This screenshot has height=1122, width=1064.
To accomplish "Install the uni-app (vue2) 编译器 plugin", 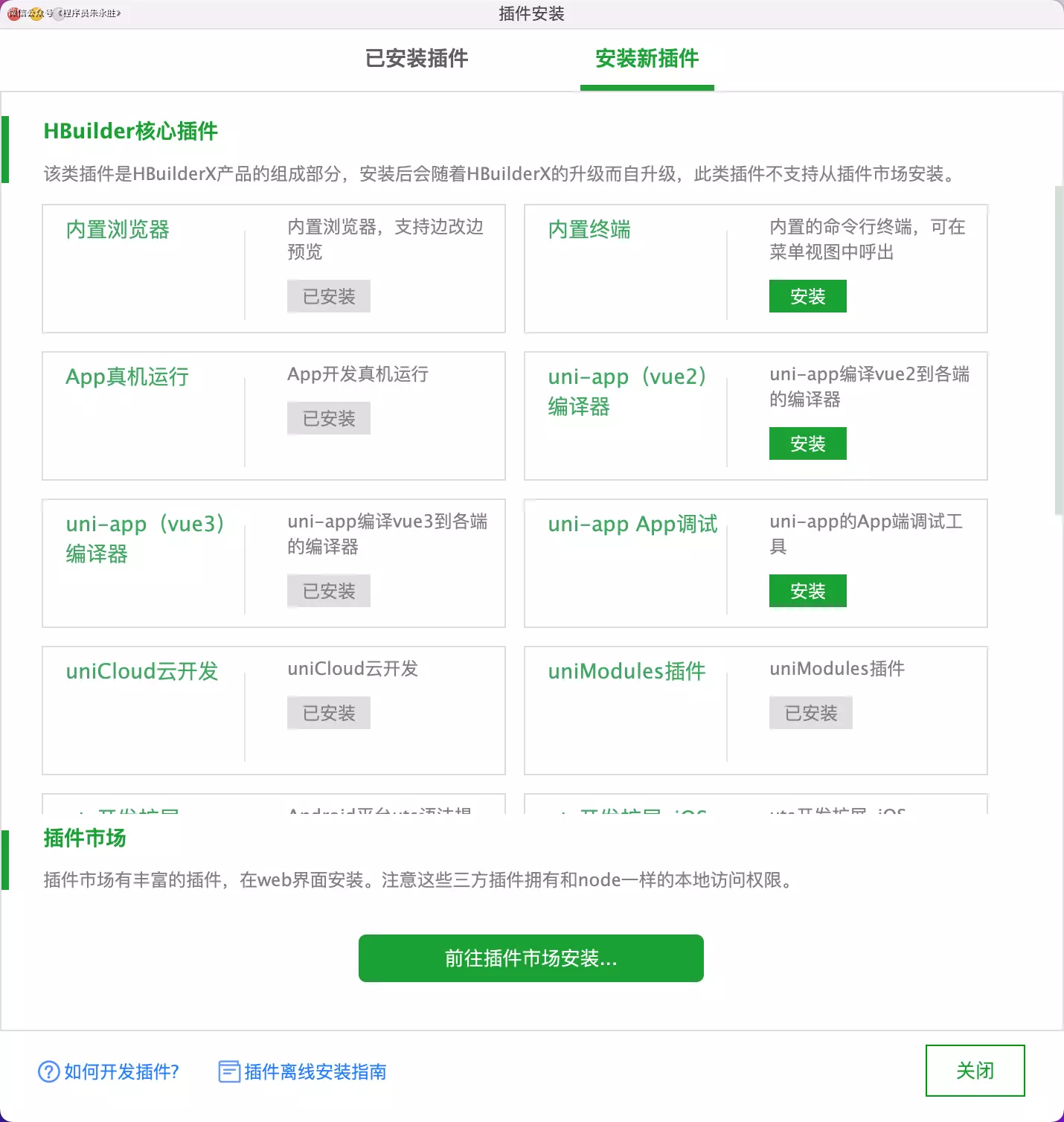I will (x=807, y=443).
